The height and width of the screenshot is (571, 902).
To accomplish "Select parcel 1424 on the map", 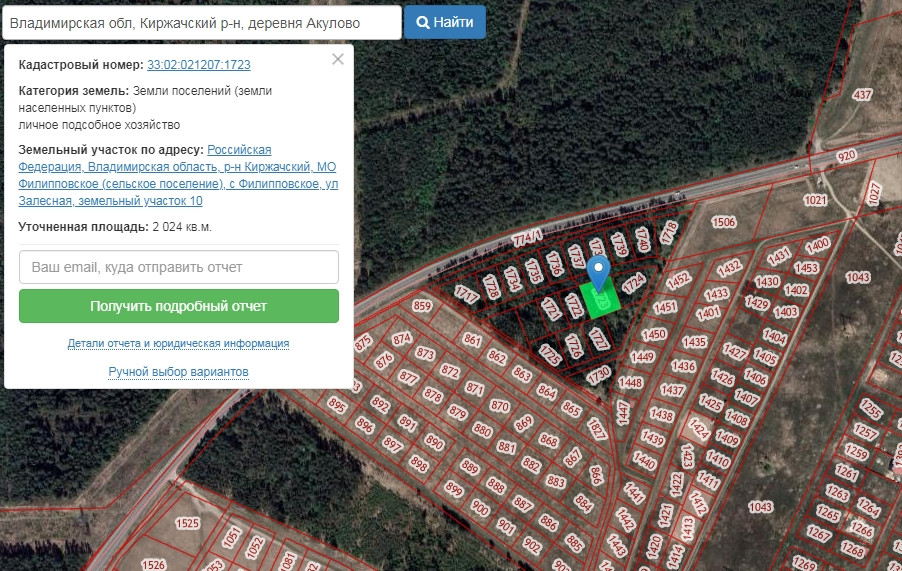I will (699, 429).
